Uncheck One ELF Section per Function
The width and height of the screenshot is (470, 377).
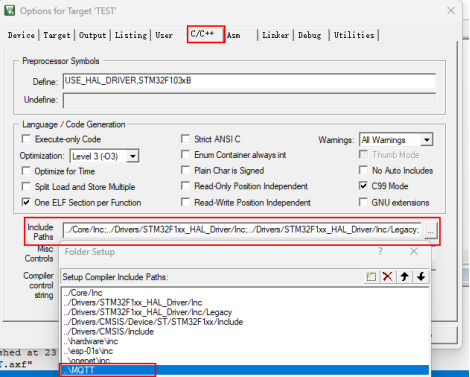click(x=26, y=202)
